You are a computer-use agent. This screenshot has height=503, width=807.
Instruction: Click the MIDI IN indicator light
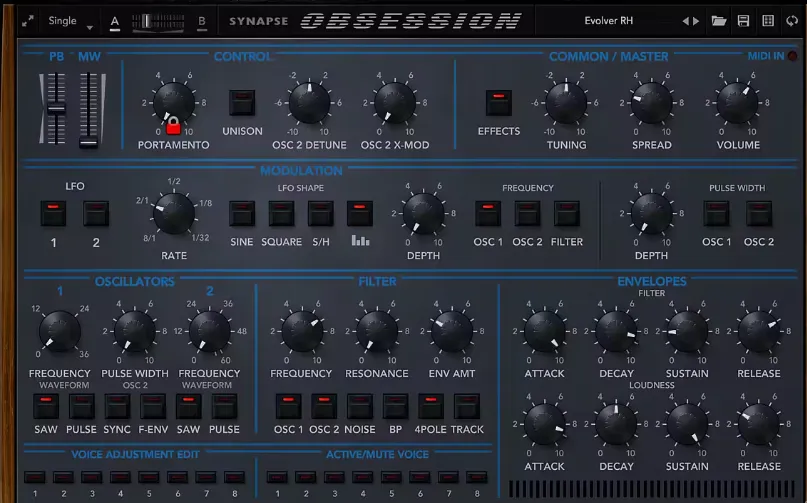pyautogui.click(x=793, y=56)
